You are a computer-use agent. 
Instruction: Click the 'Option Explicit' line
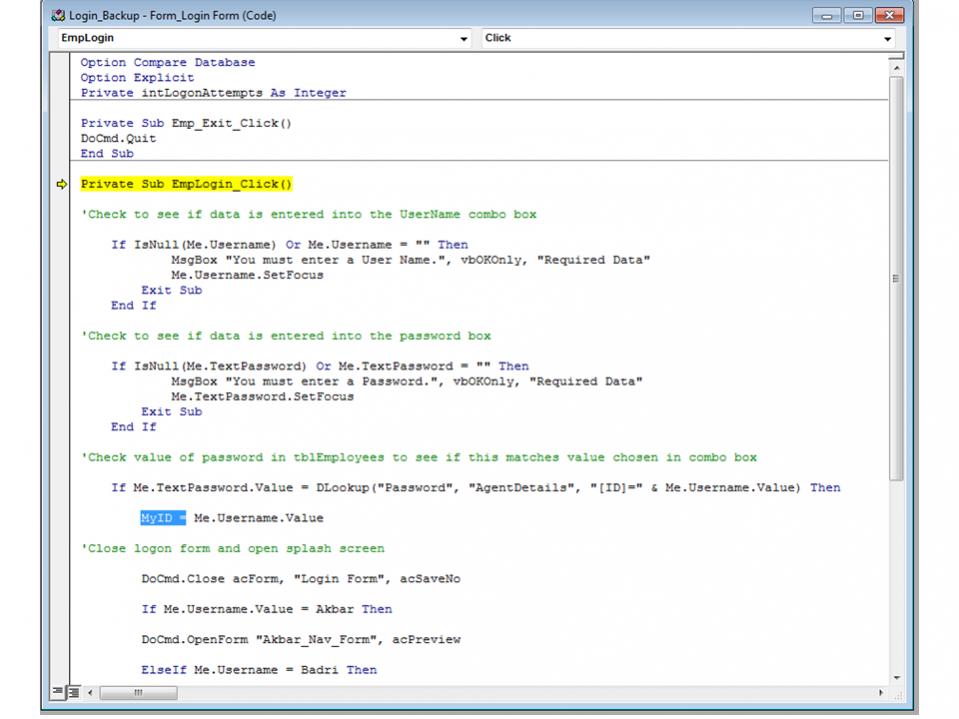coord(137,78)
